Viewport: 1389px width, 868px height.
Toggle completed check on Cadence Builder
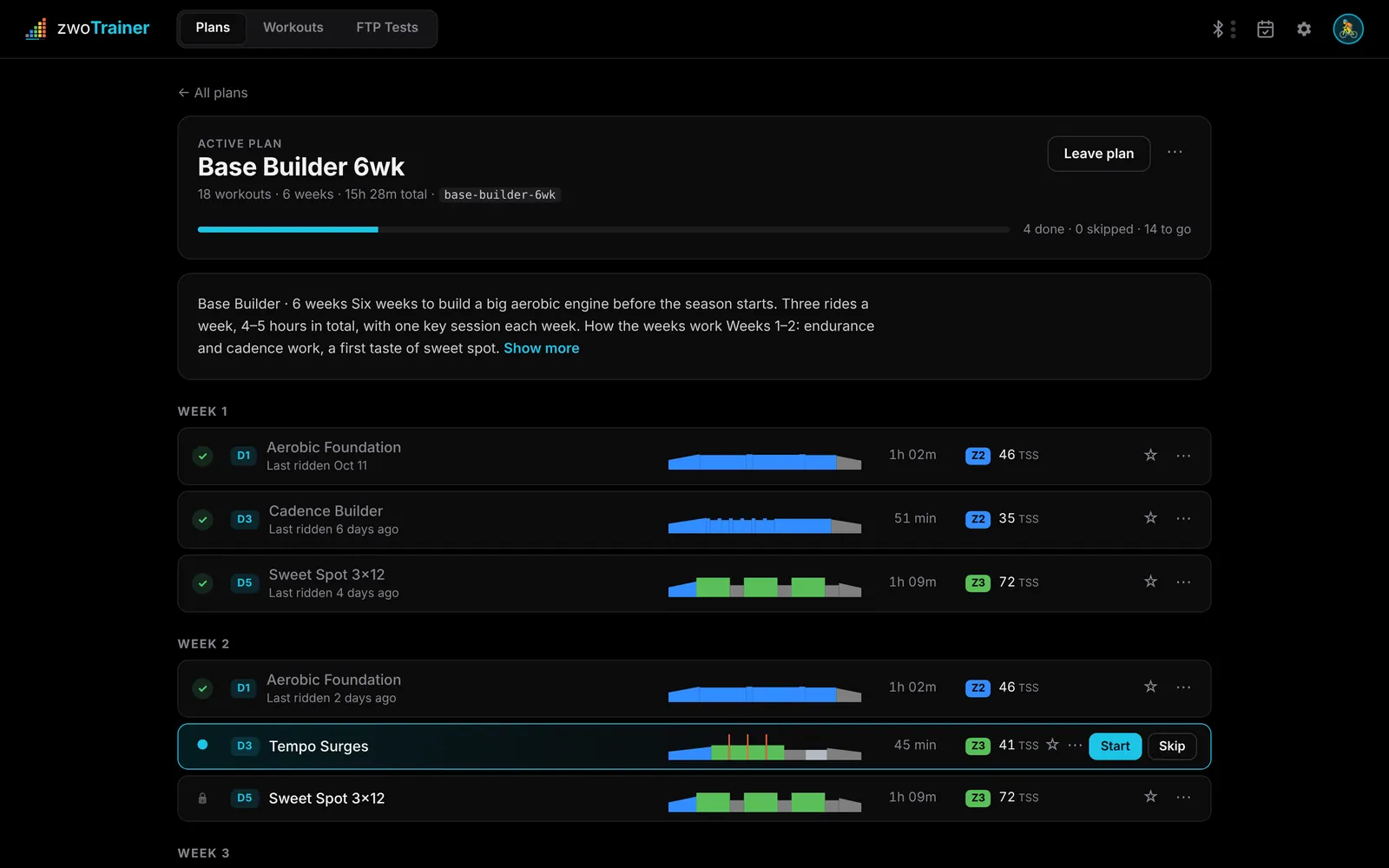click(x=202, y=519)
